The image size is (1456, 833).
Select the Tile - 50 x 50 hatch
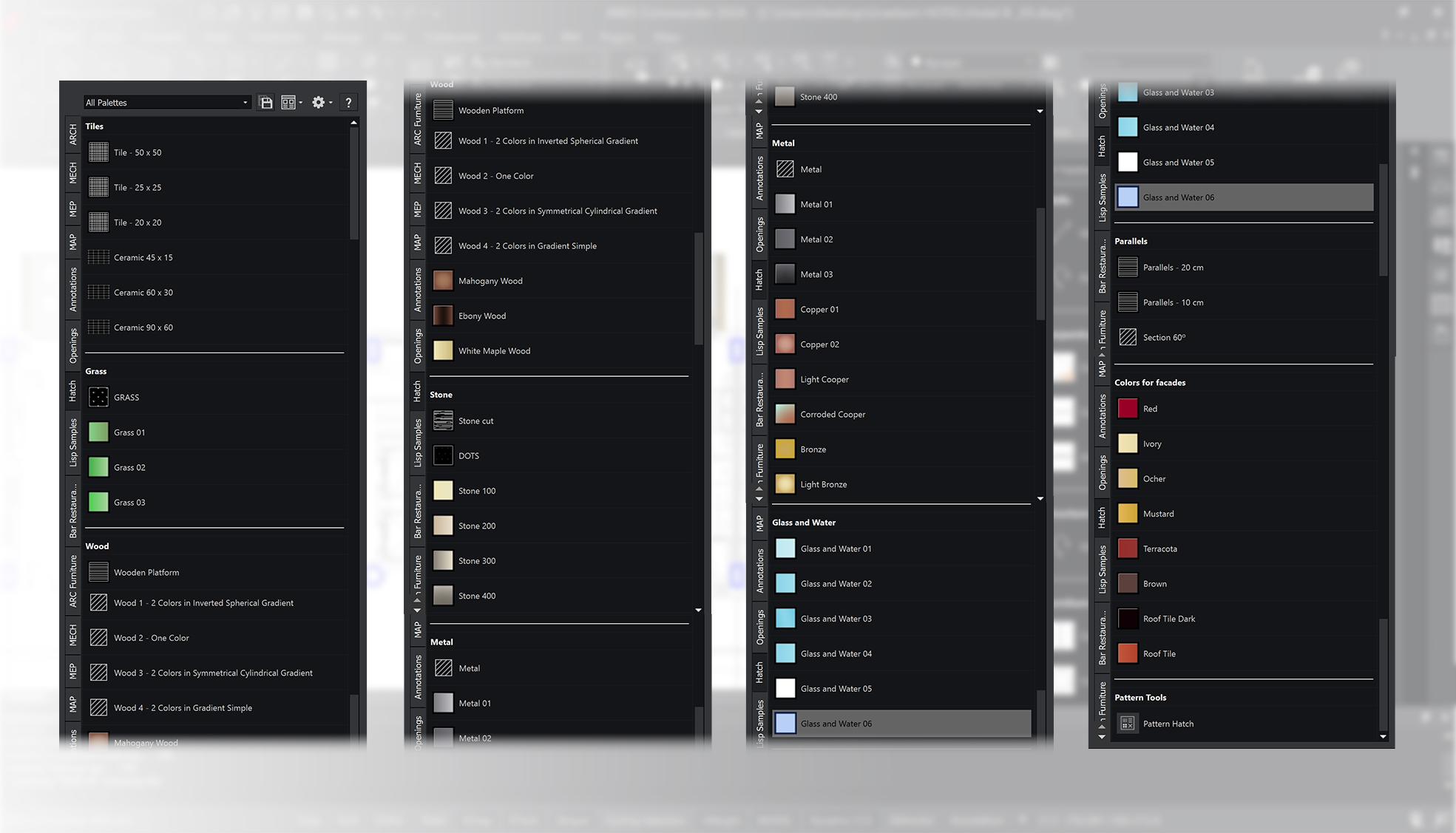215,152
